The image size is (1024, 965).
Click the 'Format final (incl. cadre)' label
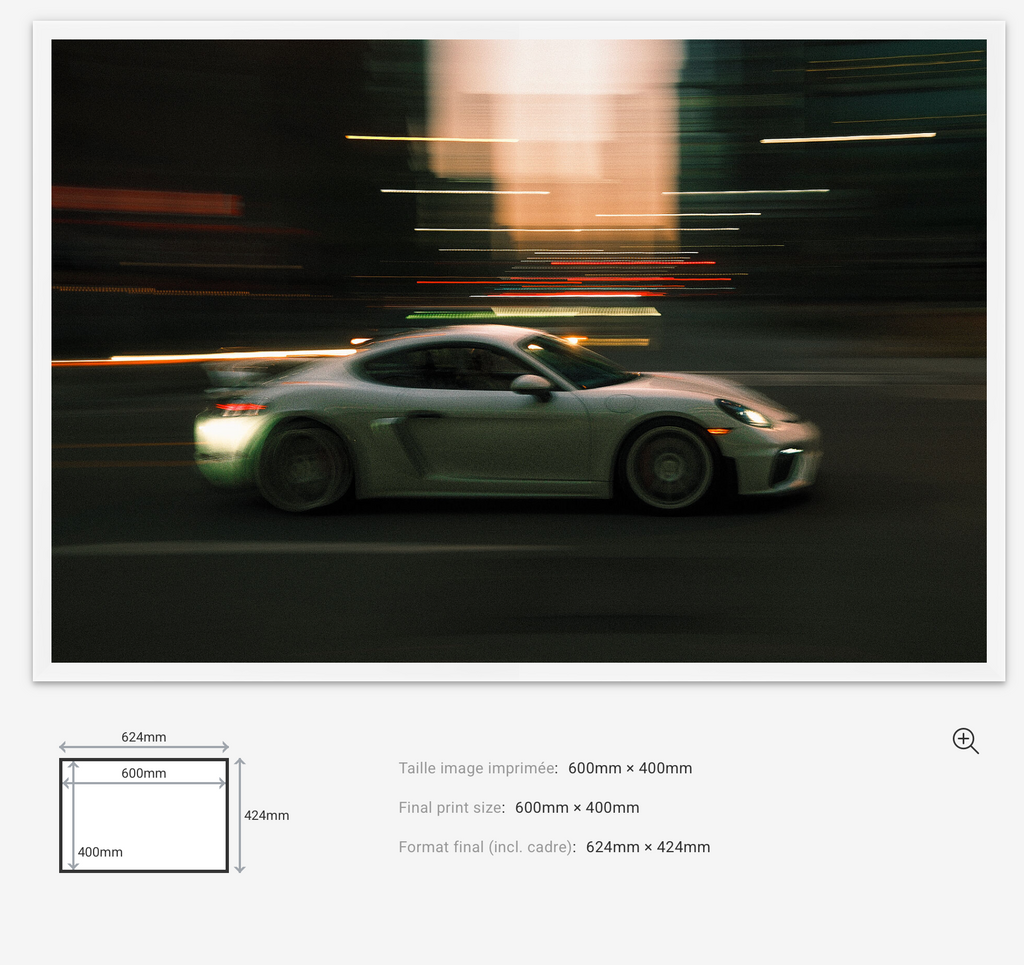click(x=486, y=847)
